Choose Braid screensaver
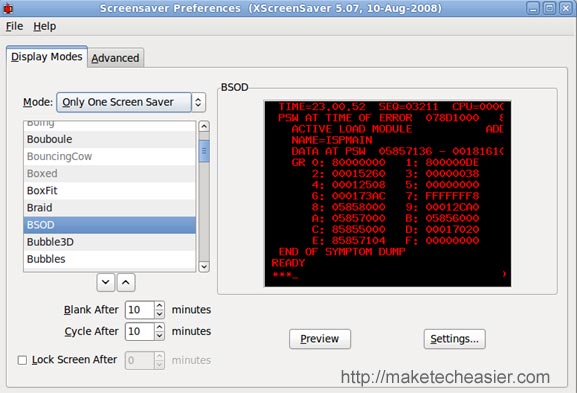Screen dimensions: 577x393 (x=109, y=208)
